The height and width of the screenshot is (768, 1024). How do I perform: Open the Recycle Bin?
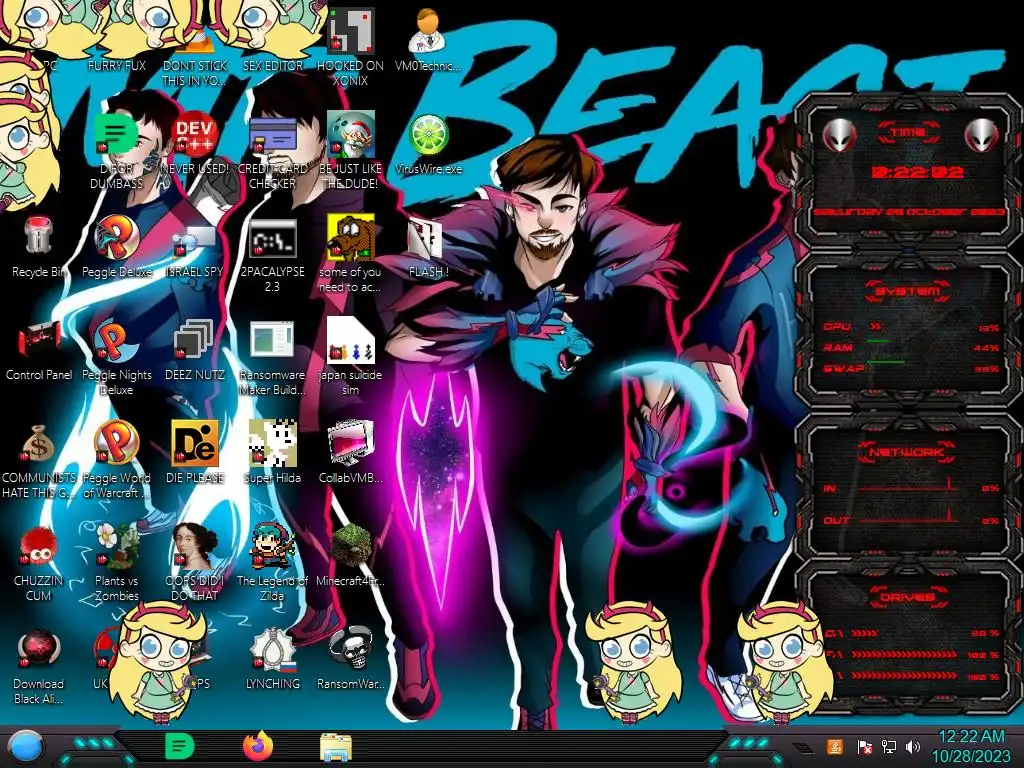tap(38, 236)
